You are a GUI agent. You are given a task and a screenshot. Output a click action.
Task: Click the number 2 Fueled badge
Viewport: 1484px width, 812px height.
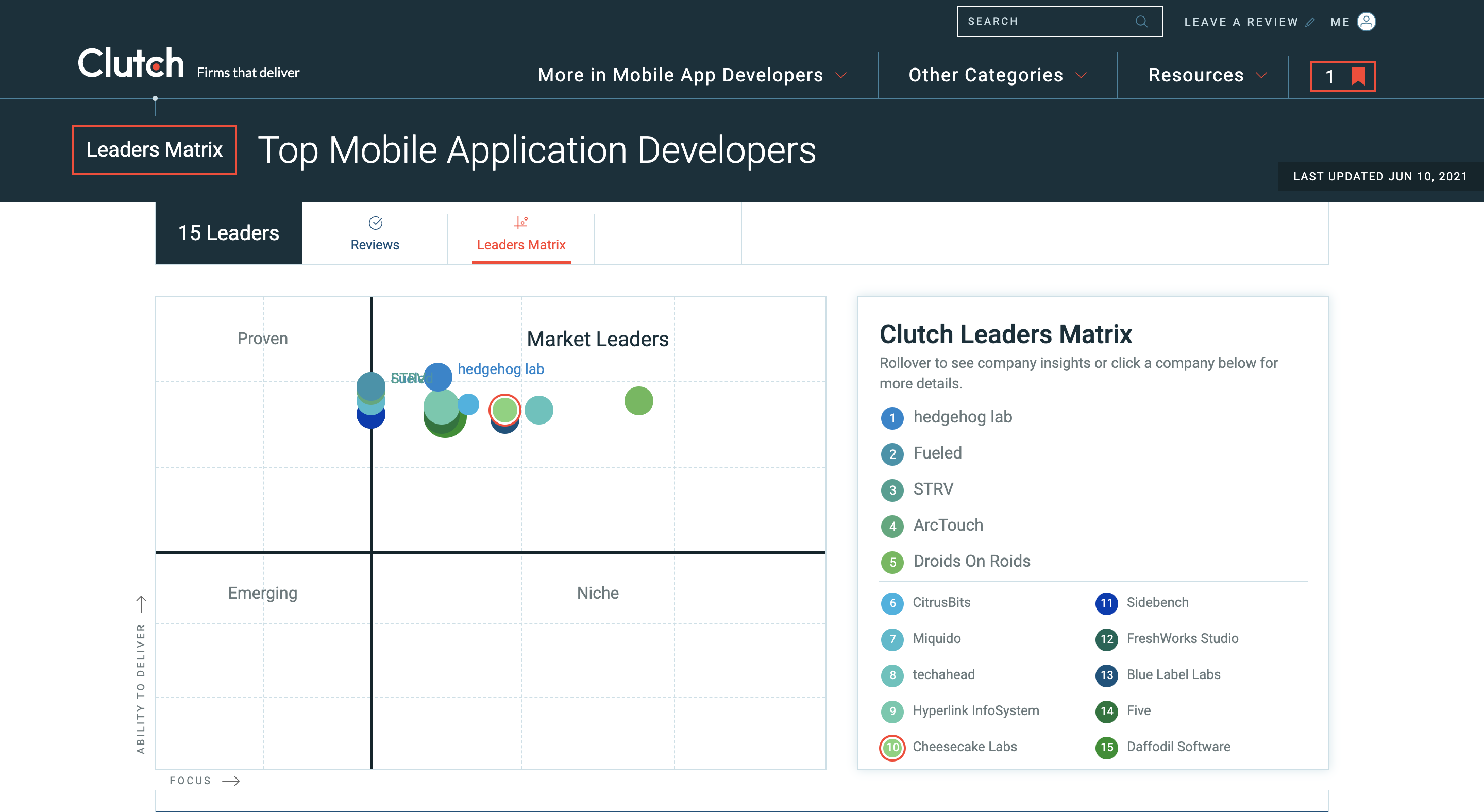point(892,454)
